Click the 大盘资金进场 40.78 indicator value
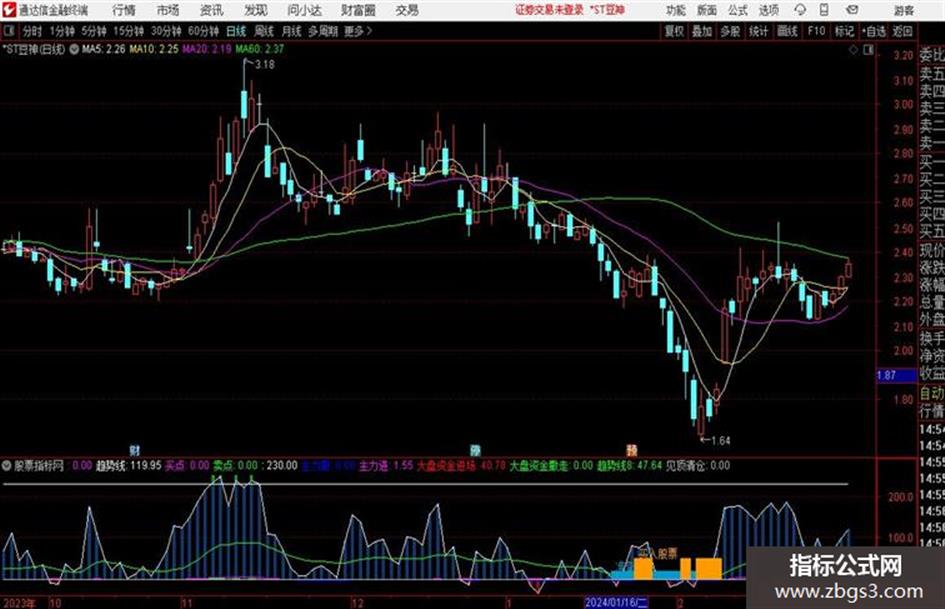945x609 pixels. pos(461,466)
